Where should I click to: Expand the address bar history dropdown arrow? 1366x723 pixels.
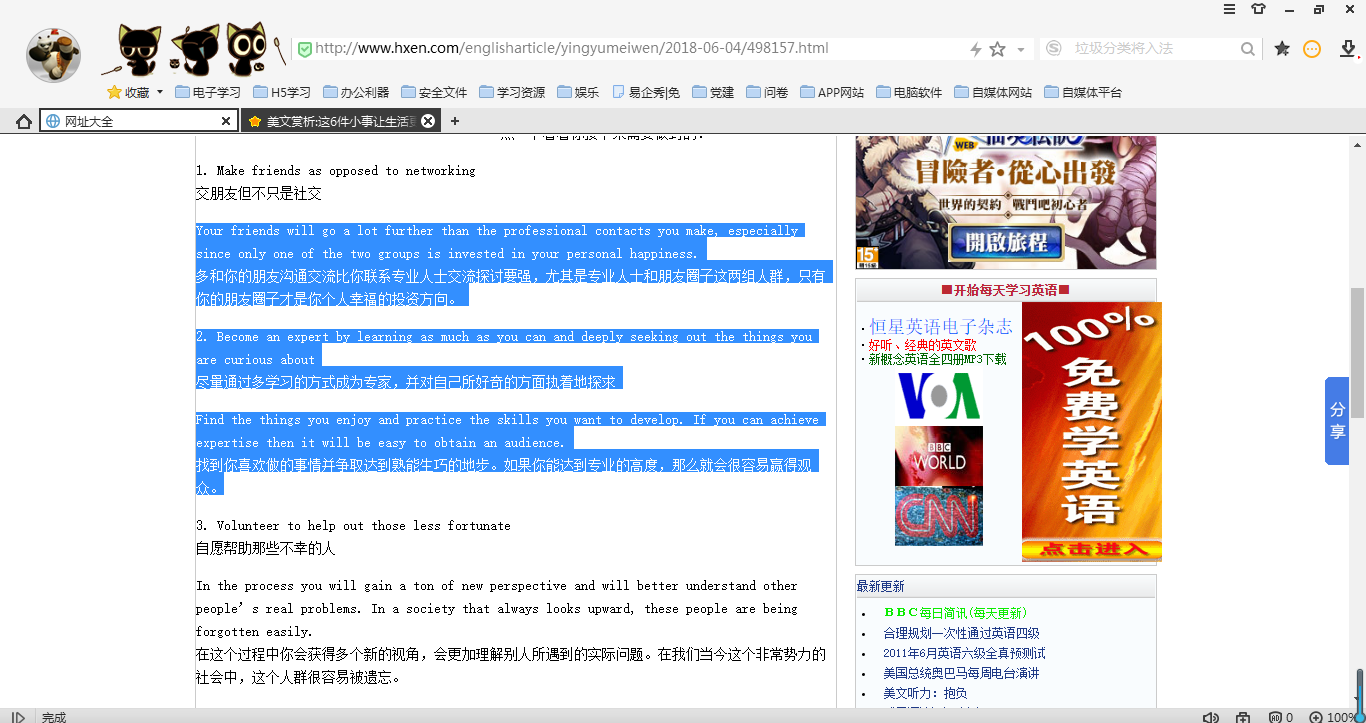click(1021, 49)
